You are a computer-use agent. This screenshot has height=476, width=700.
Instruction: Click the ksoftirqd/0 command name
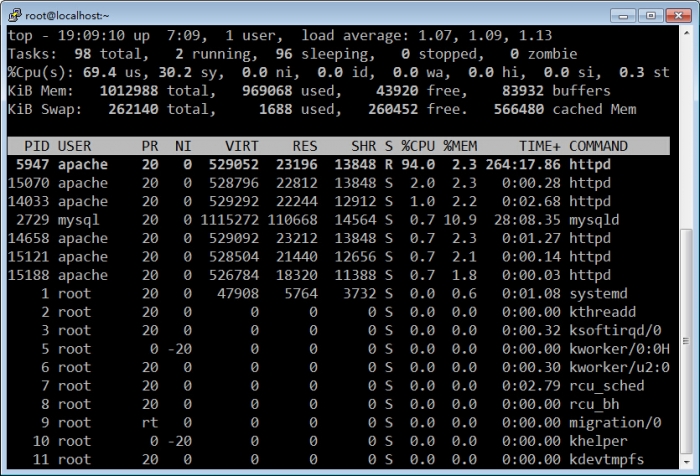click(x=615, y=330)
